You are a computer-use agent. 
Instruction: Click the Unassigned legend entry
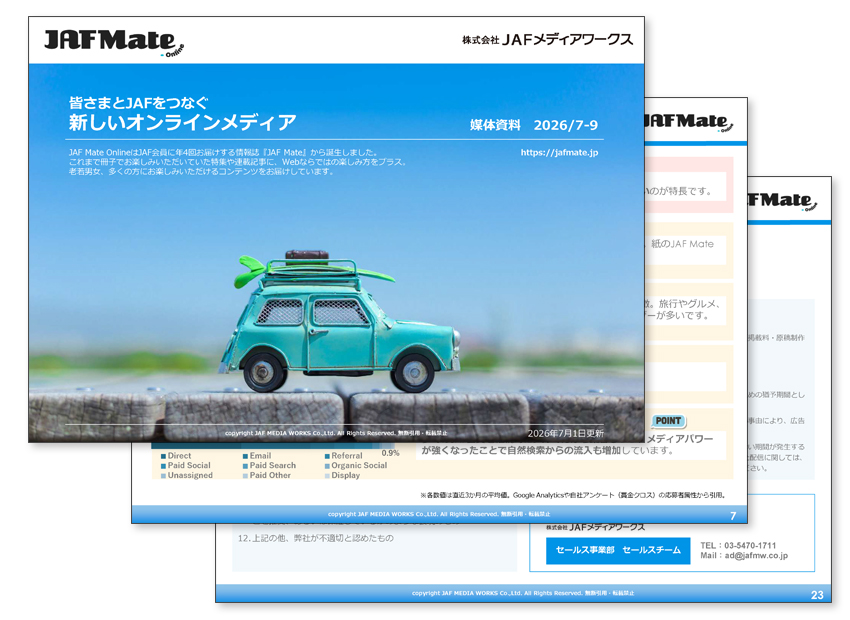(186, 475)
